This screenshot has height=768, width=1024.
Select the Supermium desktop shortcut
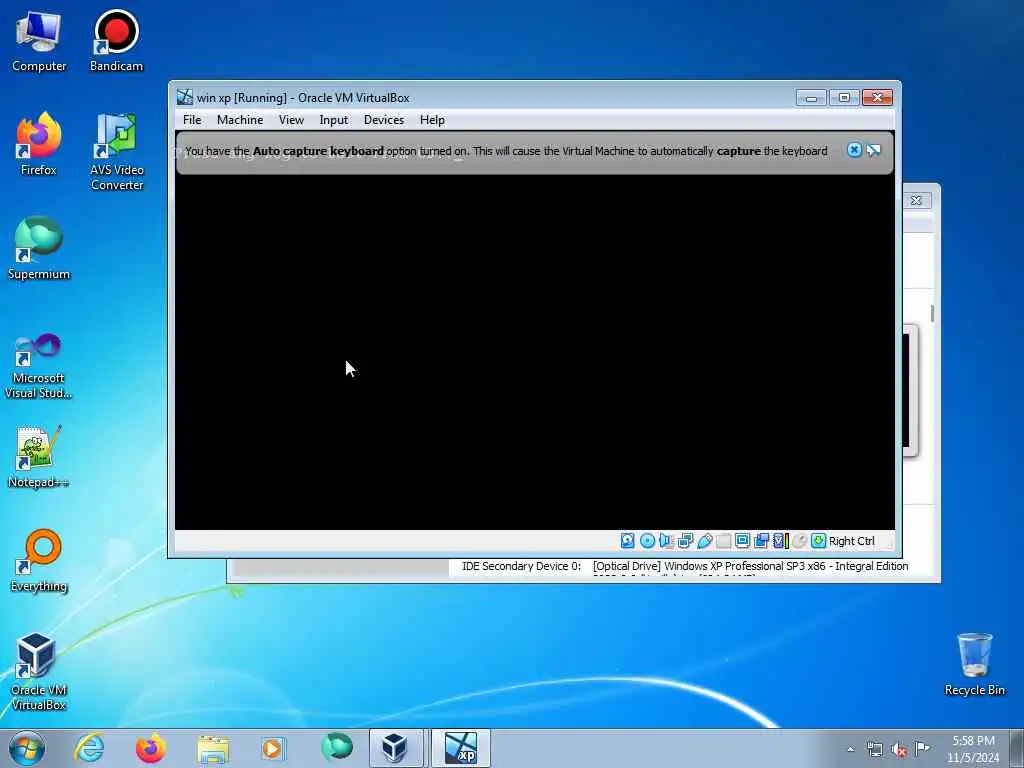(x=39, y=249)
